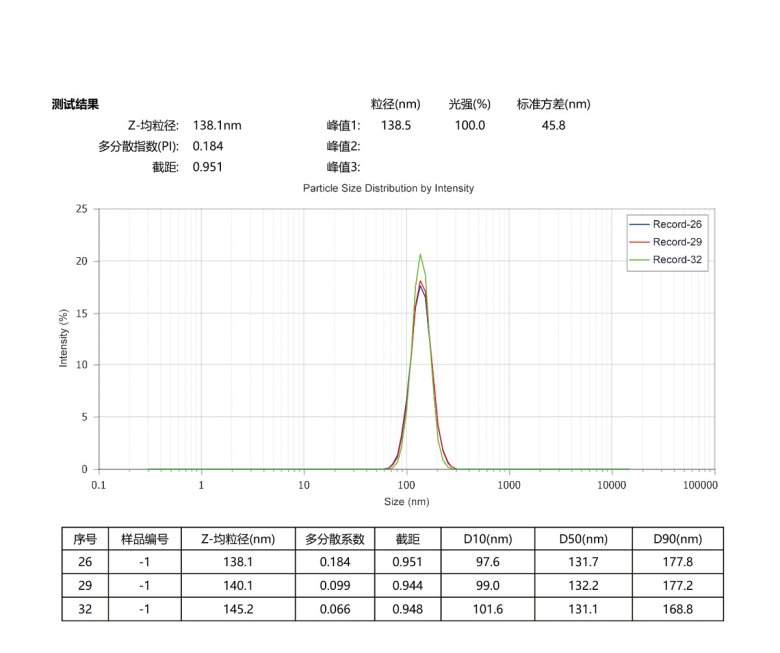The image size is (780, 653).
Task: Select the 多分散系数 column header
Action: (x=336, y=539)
